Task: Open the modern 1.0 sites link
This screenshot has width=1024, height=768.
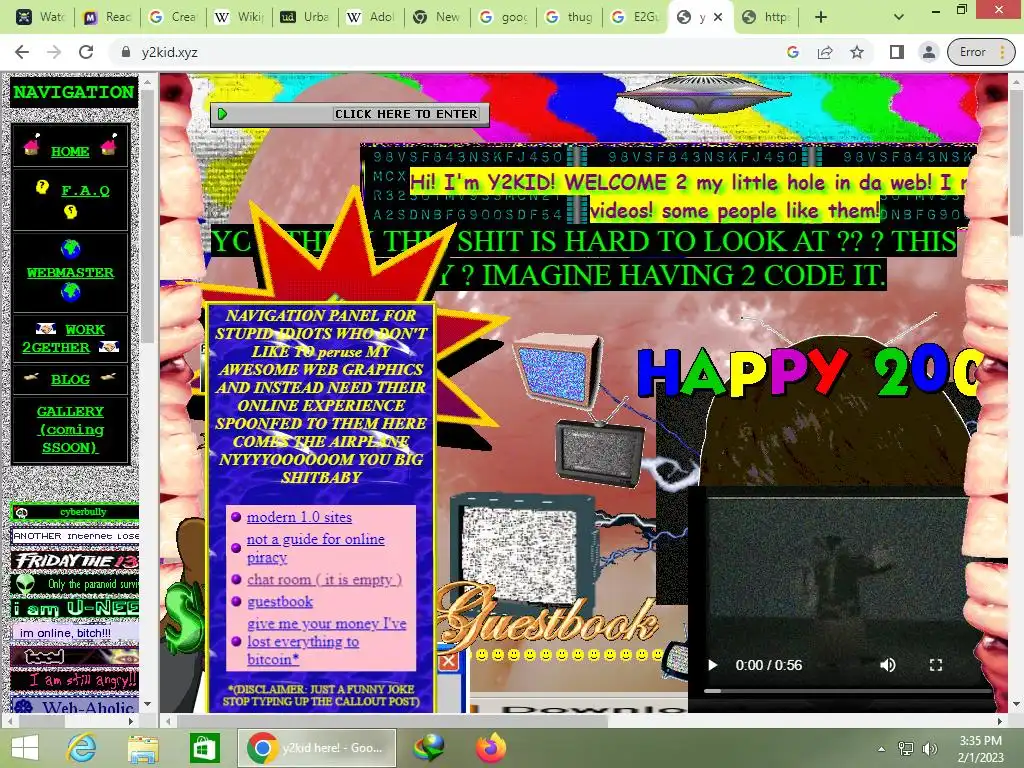Action: click(299, 517)
